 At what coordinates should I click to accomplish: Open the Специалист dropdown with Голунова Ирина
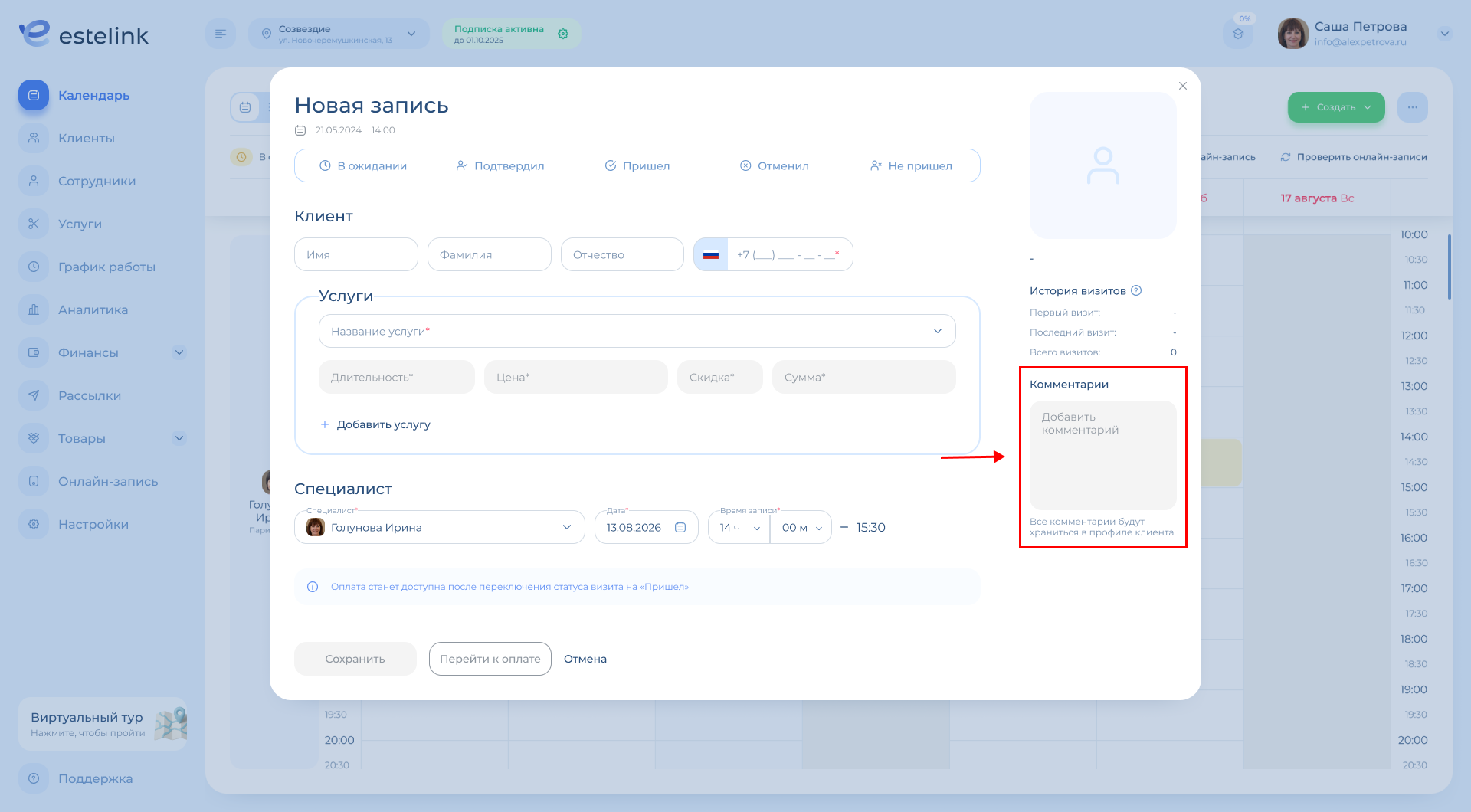click(439, 527)
